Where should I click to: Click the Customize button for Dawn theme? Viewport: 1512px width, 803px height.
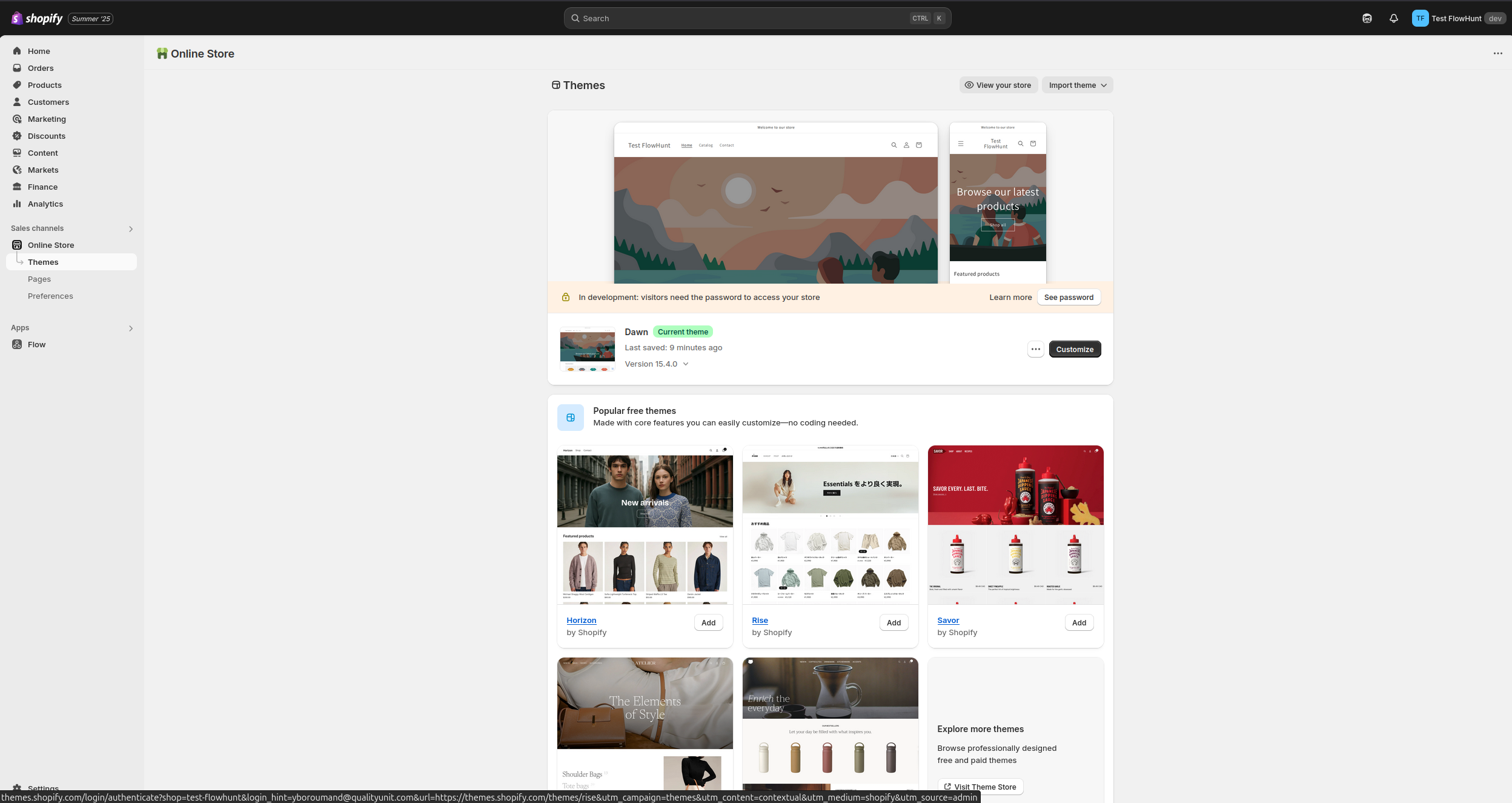(x=1075, y=348)
